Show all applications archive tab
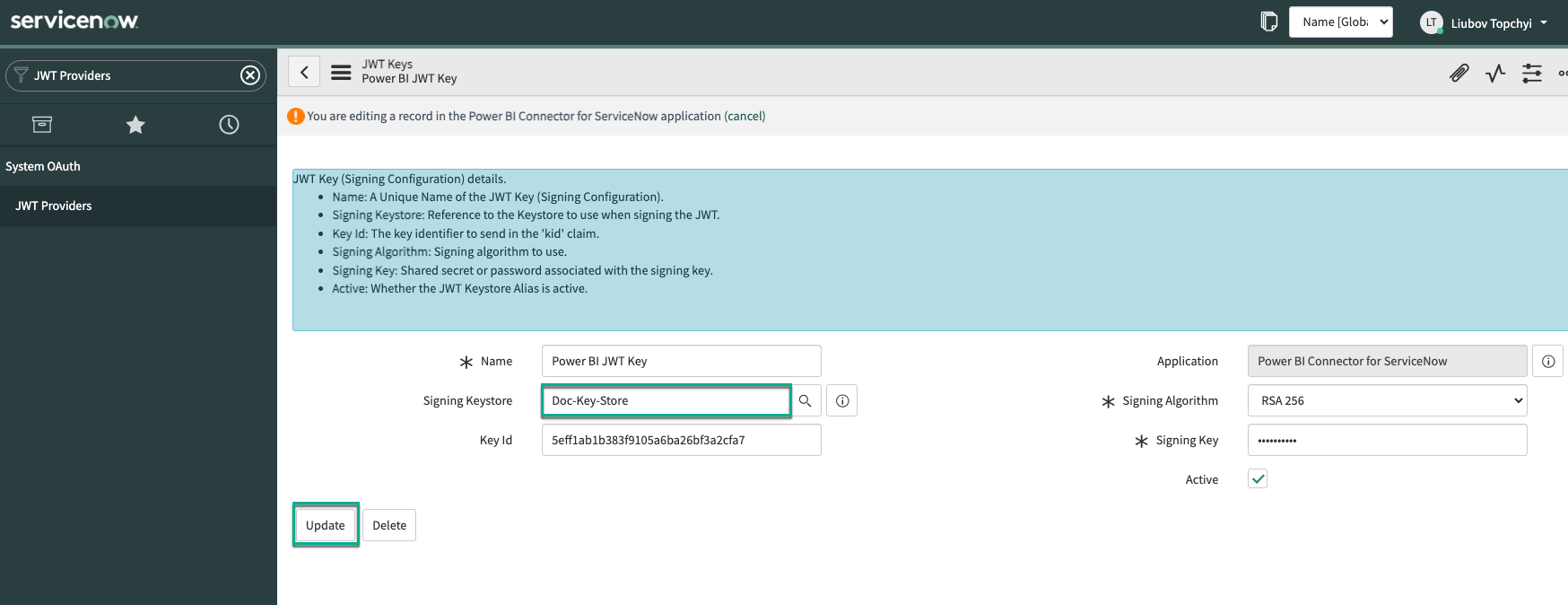Viewport: 1568px width, 605px height. click(x=42, y=125)
